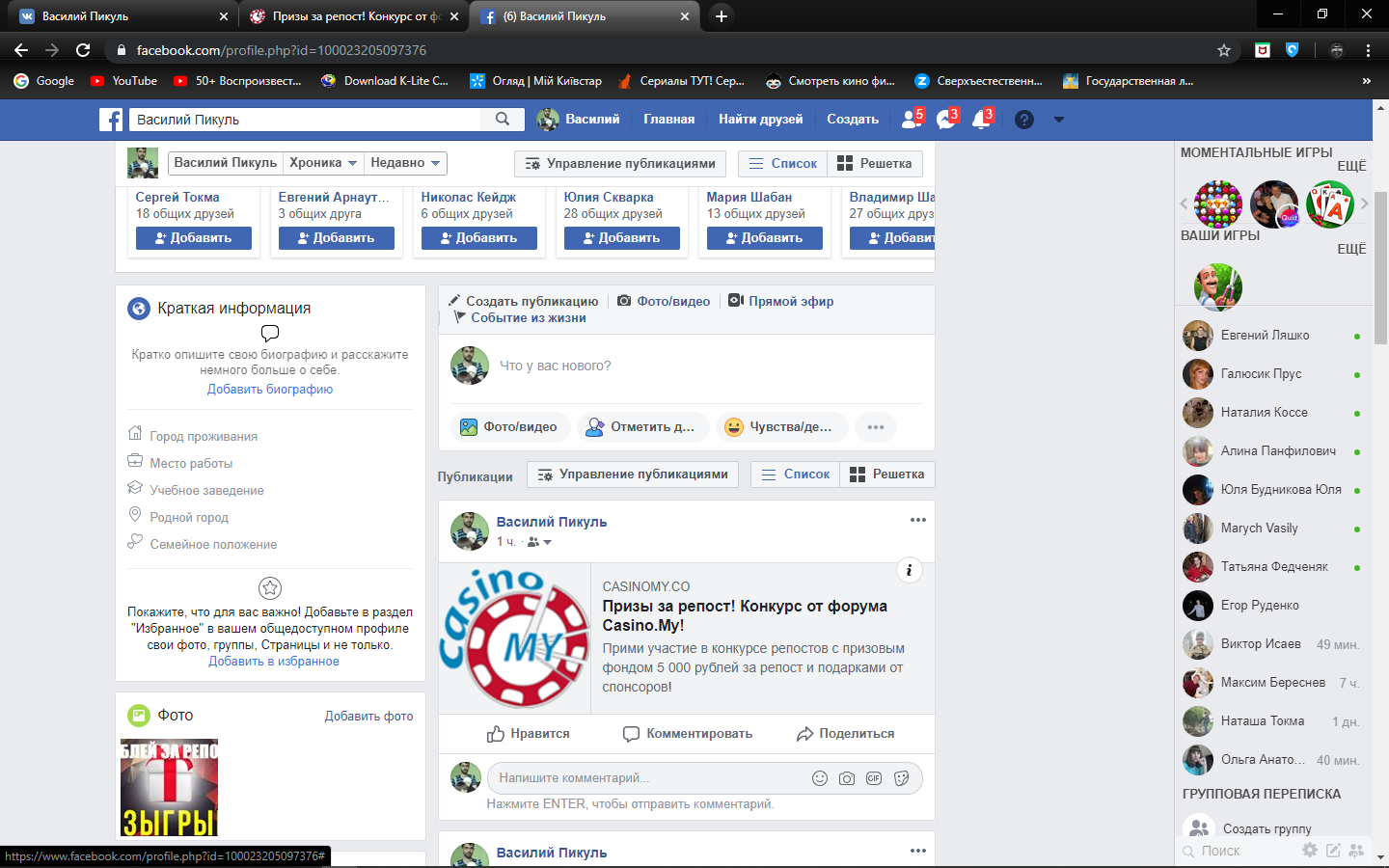Viewport: 1389px width, 868px height.
Task: Click Добавить биографию link
Action: (270, 390)
